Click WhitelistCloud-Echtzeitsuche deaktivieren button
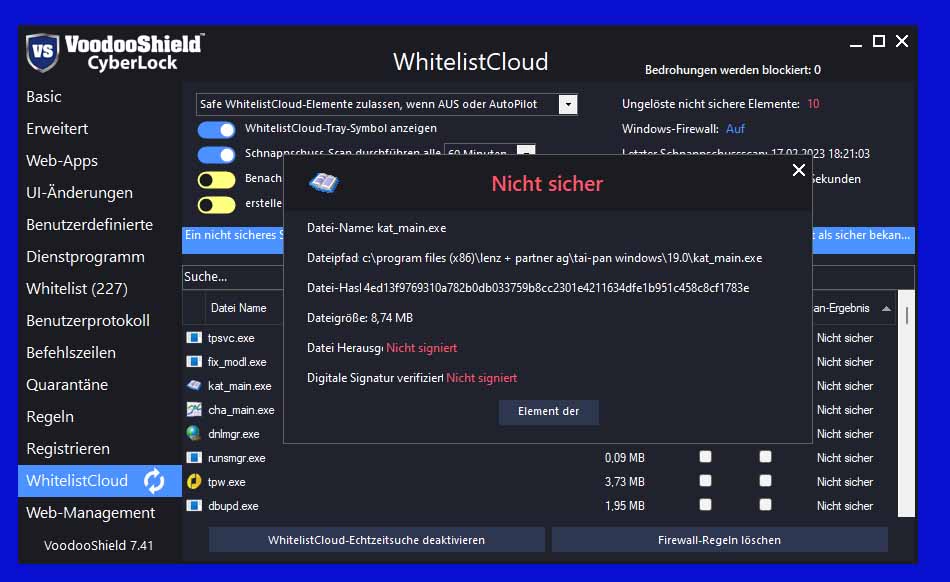The height and width of the screenshot is (582, 950). (376, 540)
